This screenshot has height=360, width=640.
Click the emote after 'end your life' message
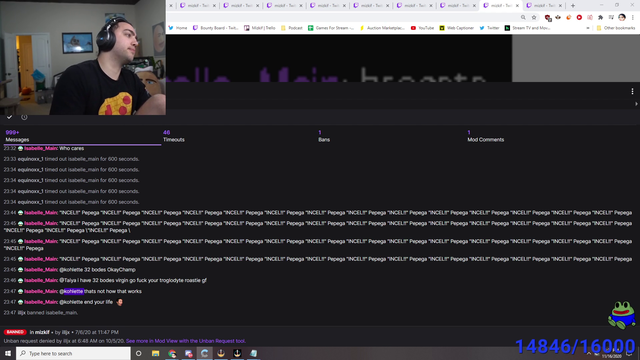coord(119,302)
